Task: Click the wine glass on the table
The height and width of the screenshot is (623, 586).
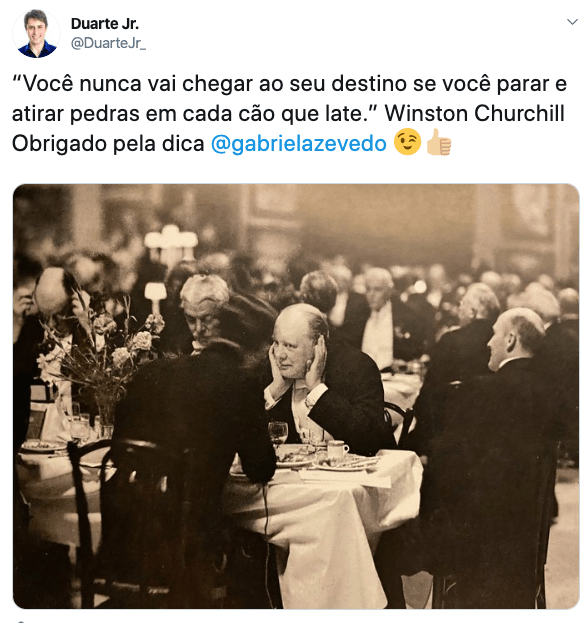Action: click(278, 433)
